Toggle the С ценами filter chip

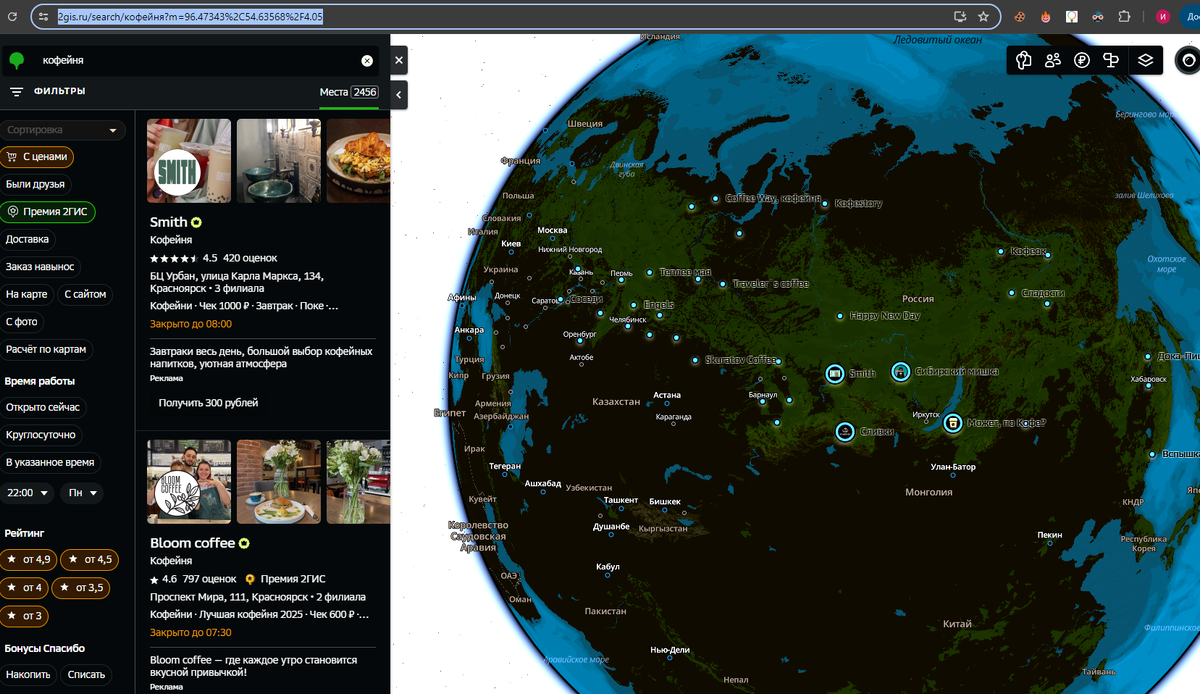(x=37, y=157)
